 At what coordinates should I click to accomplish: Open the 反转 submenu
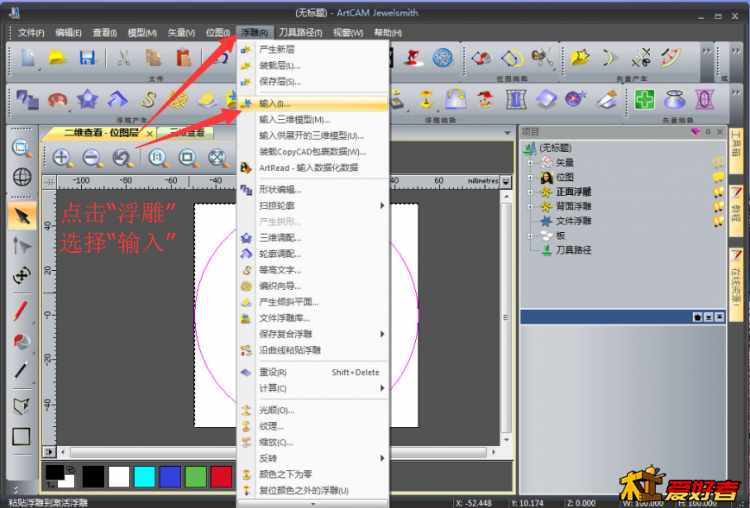pos(313,458)
